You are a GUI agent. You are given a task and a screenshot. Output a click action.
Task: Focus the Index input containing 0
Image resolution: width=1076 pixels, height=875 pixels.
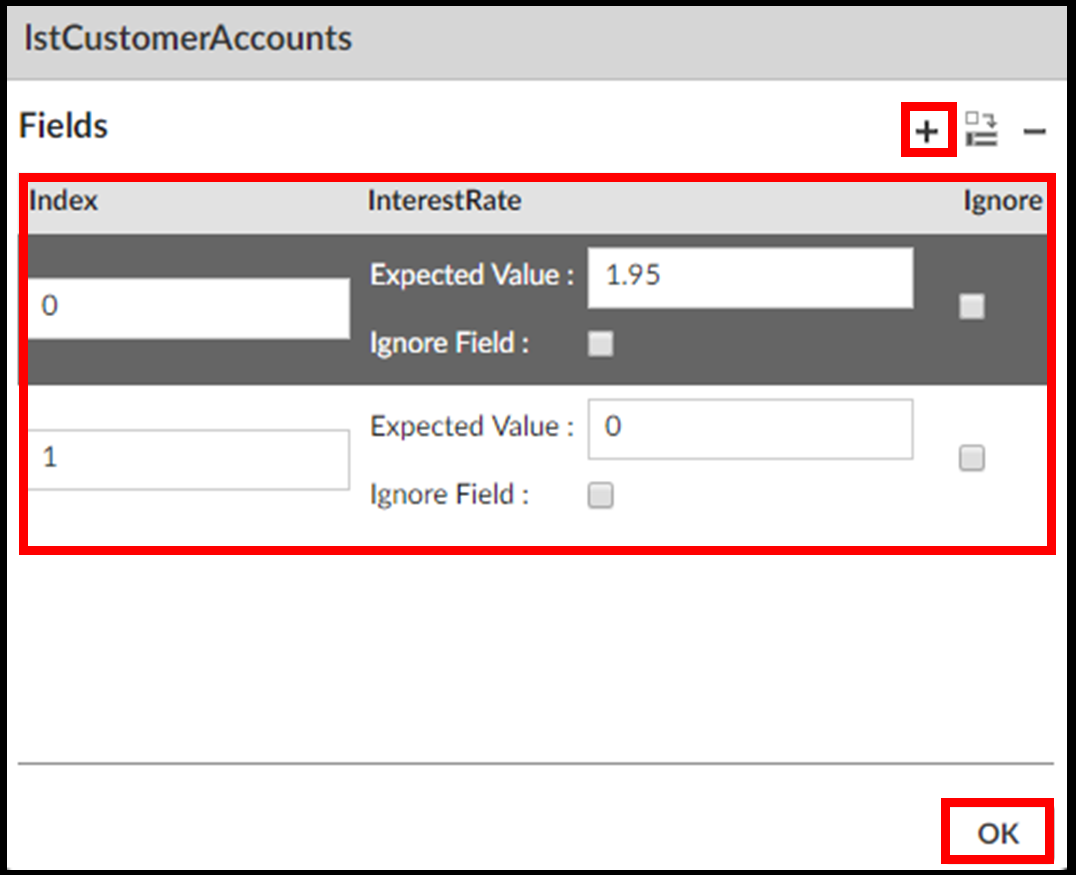pos(188,307)
